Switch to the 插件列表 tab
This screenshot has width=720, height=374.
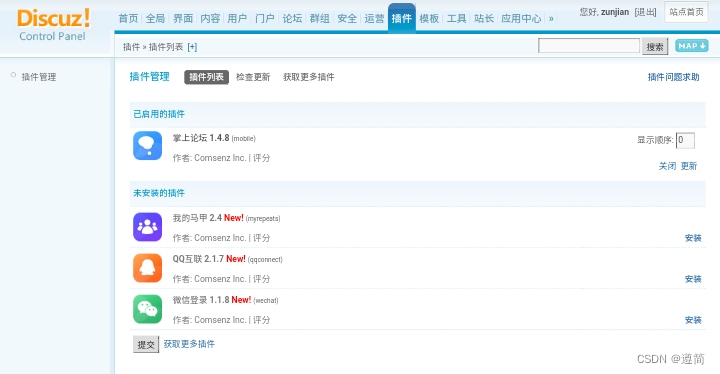pos(206,77)
